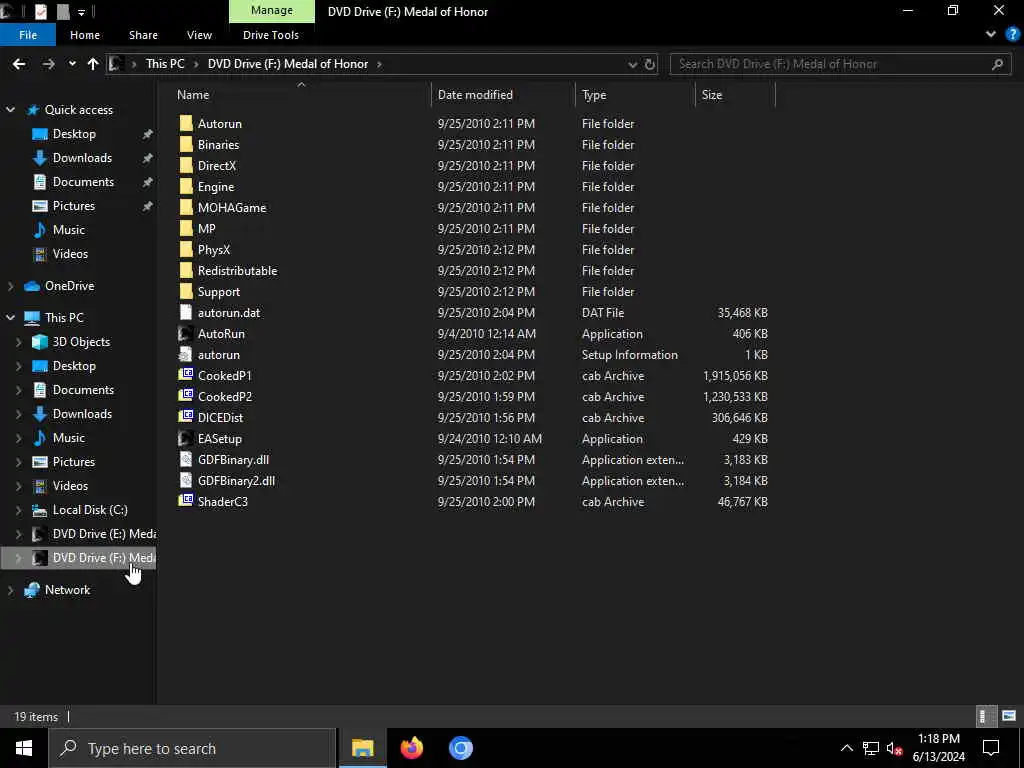Select Music under This PC

coord(69,438)
